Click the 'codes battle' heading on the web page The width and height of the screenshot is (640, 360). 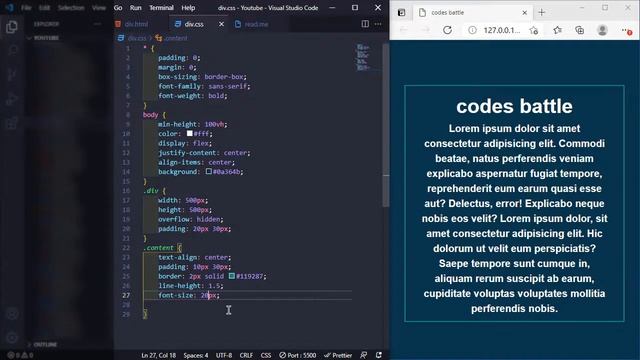click(514, 106)
